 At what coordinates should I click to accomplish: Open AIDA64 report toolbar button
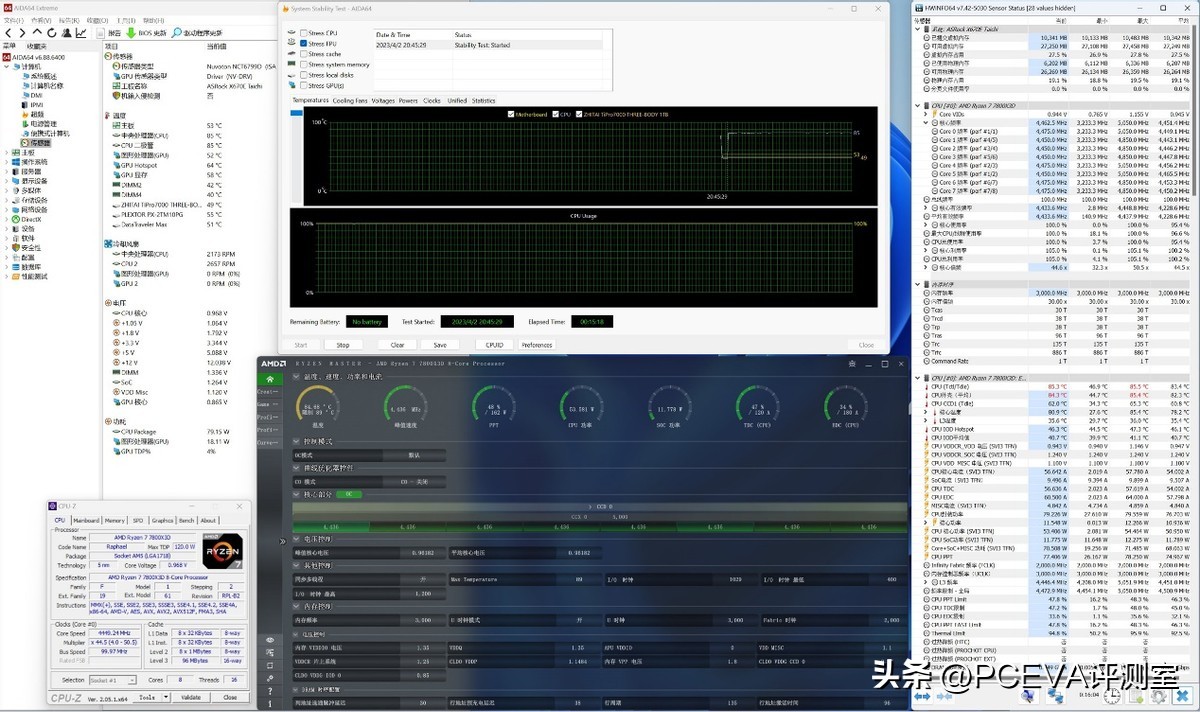[108, 33]
